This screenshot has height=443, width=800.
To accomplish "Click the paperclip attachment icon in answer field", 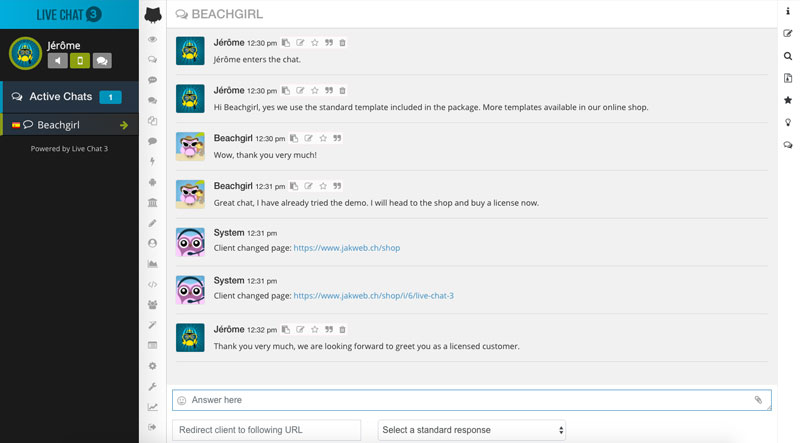I will [x=759, y=400].
